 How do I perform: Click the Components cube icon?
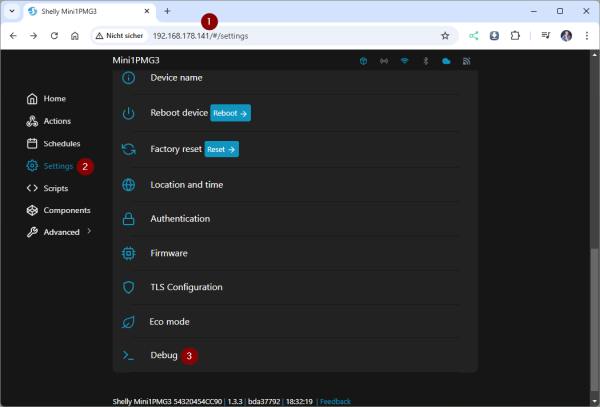(32, 210)
